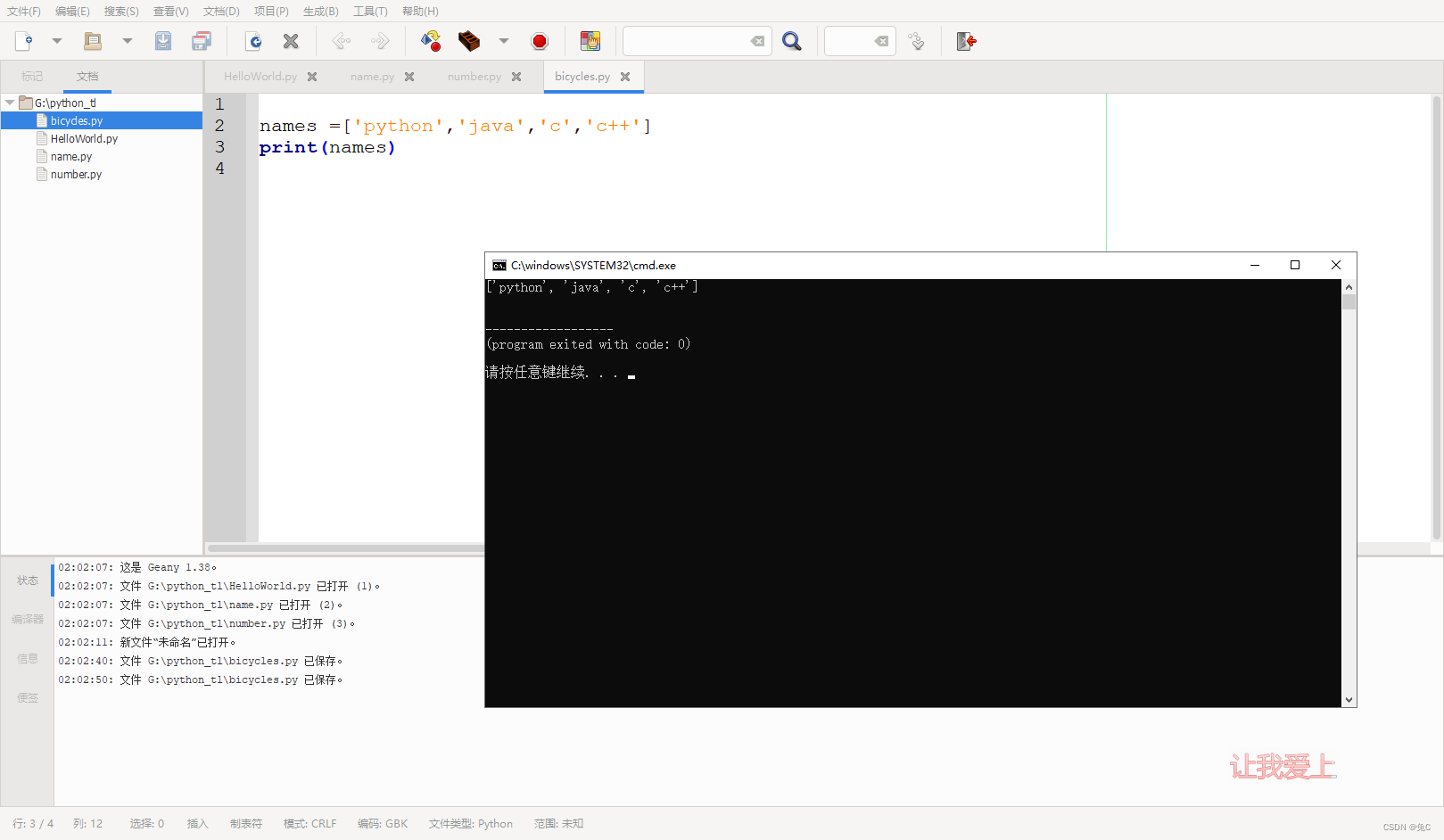Select HelloWorld.py in the sidebar tree
Viewport: 1444px width, 840px height.
[84, 138]
